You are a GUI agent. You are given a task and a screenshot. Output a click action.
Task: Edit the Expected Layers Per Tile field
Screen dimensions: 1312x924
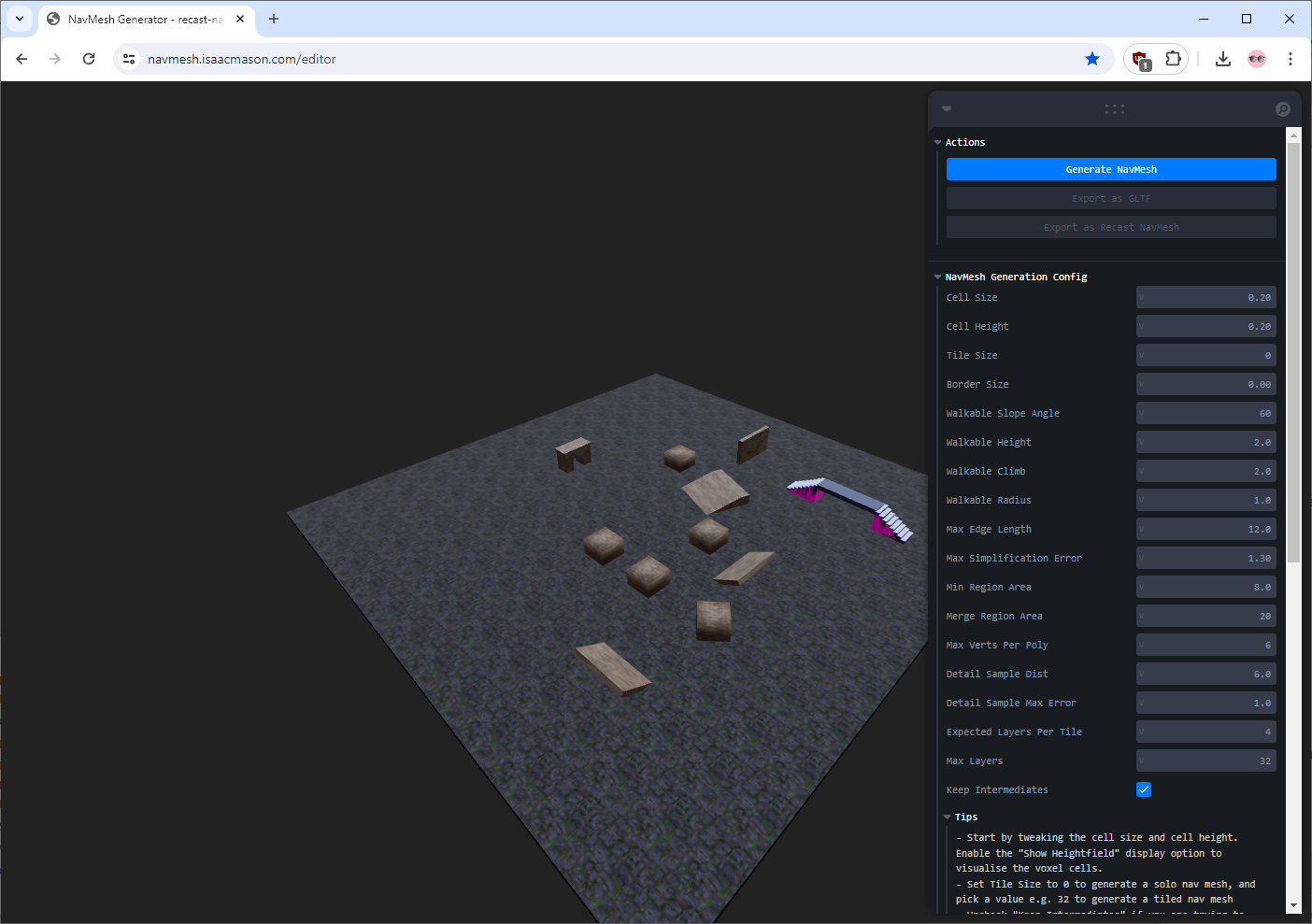coord(1205,732)
